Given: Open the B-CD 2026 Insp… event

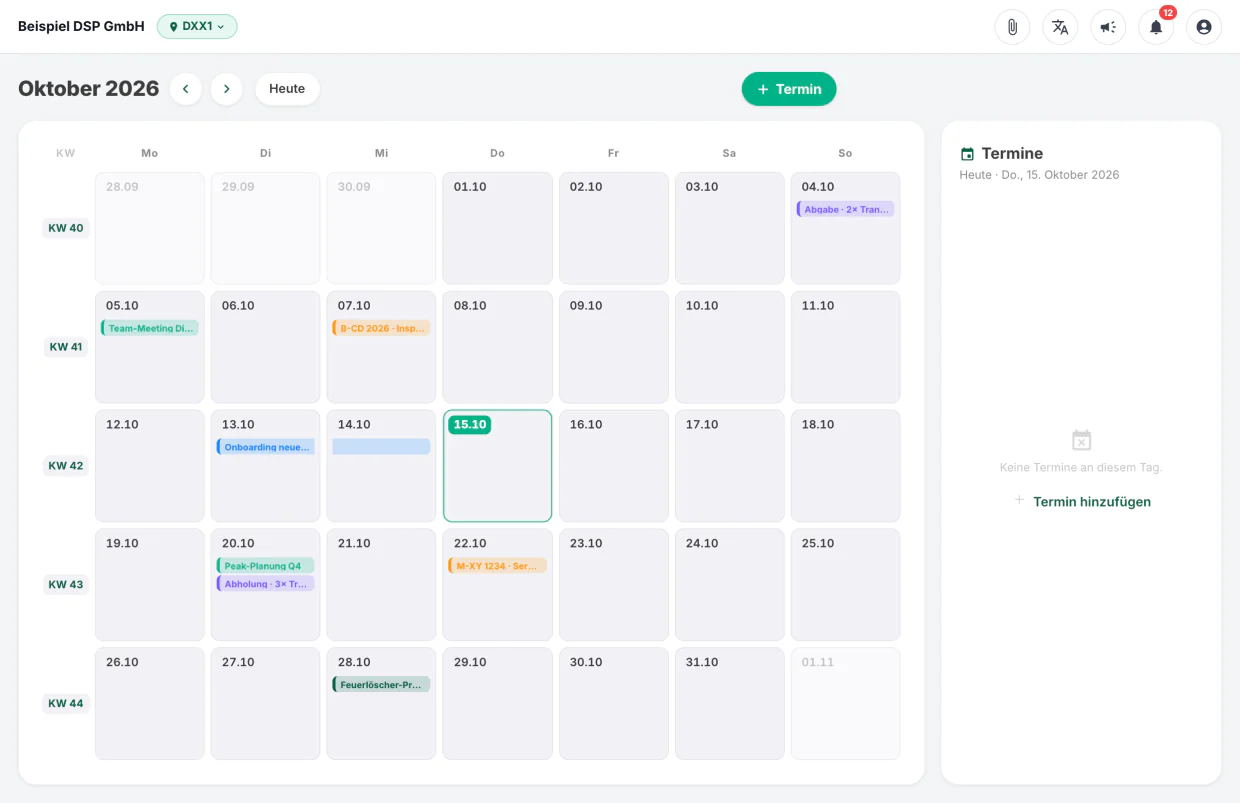Looking at the screenshot, I should [381, 328].
